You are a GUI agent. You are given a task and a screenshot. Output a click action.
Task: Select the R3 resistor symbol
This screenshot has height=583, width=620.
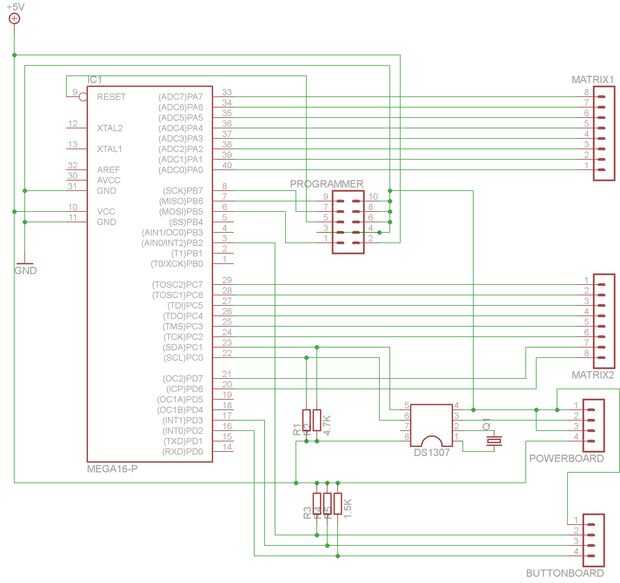(x=317, y=504)
